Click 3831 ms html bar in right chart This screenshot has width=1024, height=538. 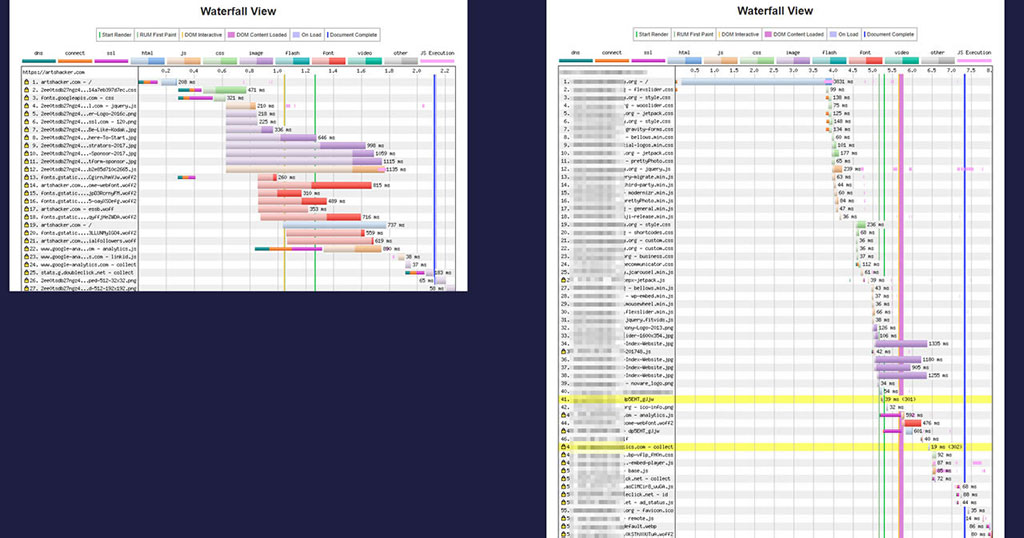[x=756, y=82]
